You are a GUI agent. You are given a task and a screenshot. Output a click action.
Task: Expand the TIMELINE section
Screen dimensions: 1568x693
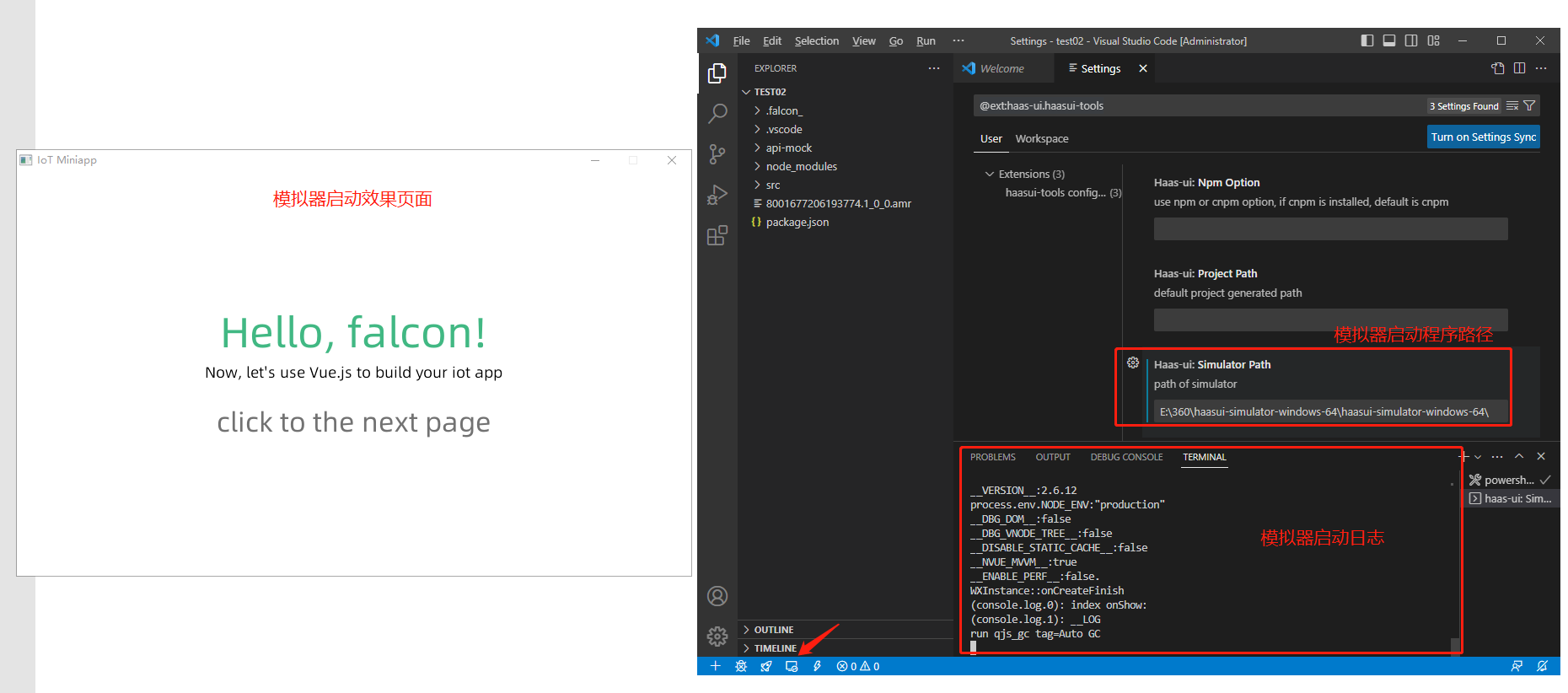tap(846, 648)
